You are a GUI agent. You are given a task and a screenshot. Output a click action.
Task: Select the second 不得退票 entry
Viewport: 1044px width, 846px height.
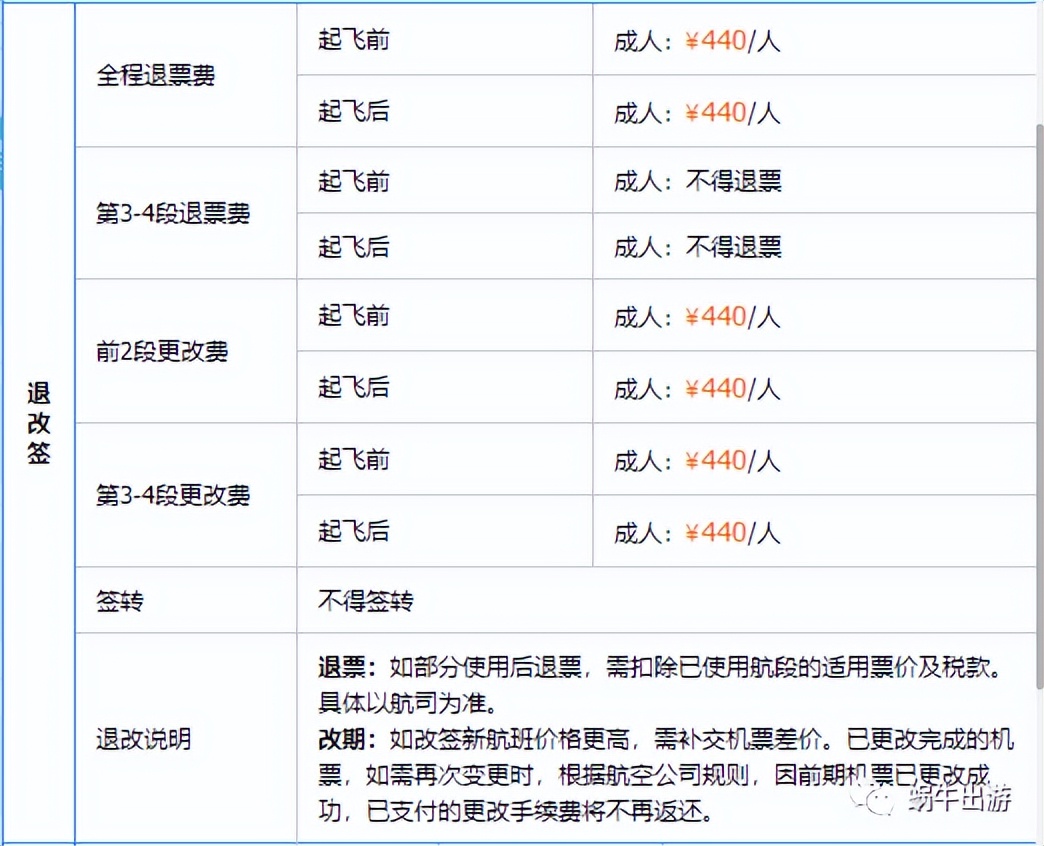[x=699, y=247]
